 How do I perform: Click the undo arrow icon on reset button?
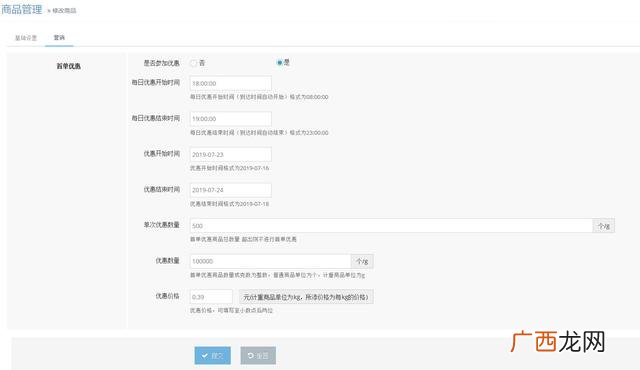[x=250, y=356]
